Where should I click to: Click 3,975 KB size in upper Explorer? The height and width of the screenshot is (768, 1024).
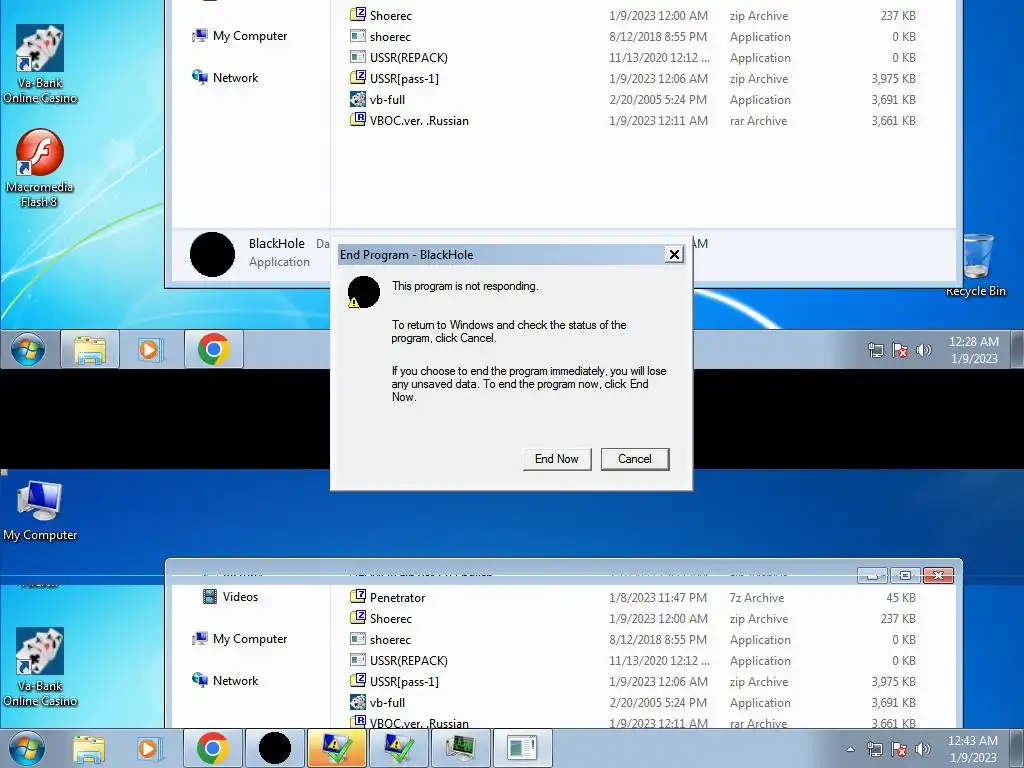pyautogui.click(x=893, y=78)
